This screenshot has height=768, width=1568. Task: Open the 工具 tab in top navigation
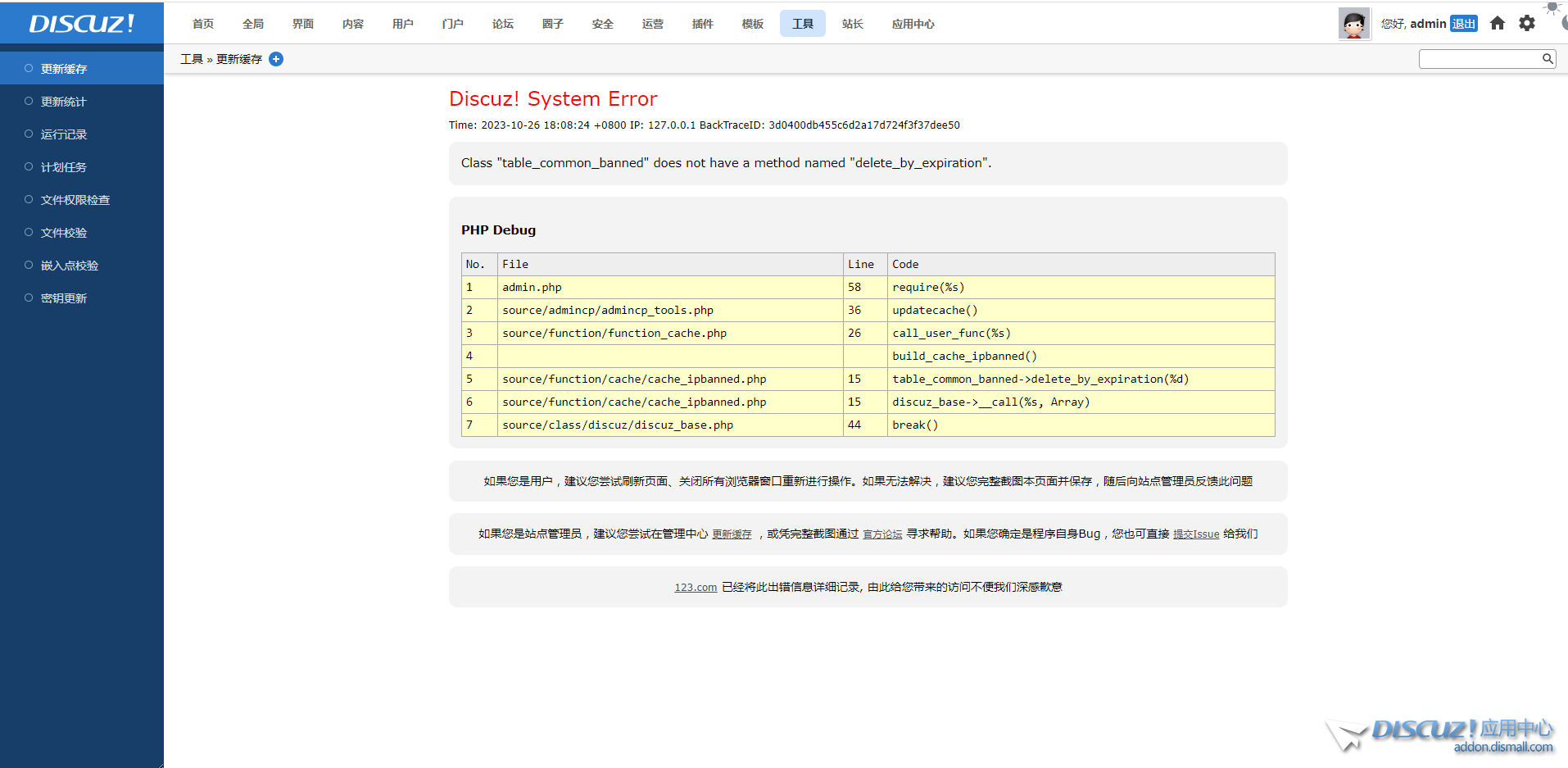coord(802,24)
